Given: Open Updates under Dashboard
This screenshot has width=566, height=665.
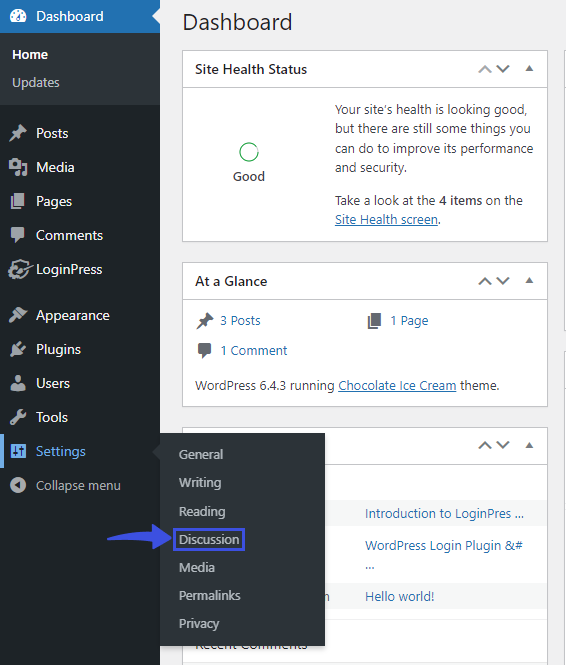Looking at the screenshot, I should click(x=36, y=82).
